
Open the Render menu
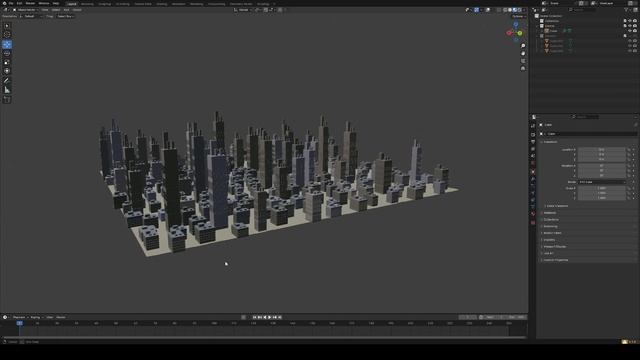[30, 3]
